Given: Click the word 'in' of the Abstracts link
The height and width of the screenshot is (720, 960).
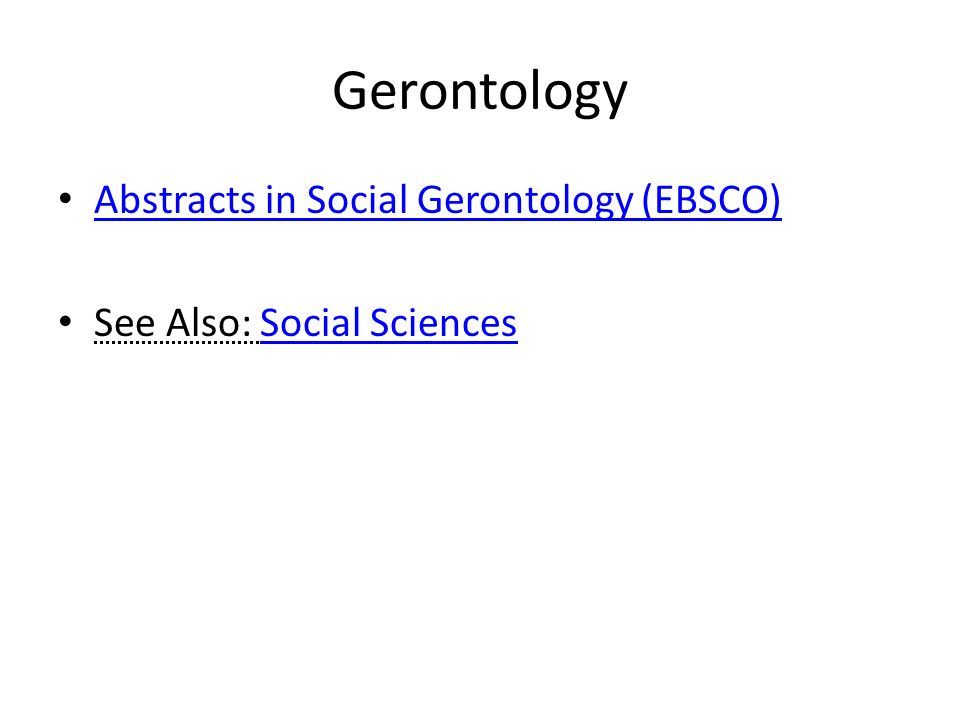Looking at the screenshot, I should click(281, 200).
